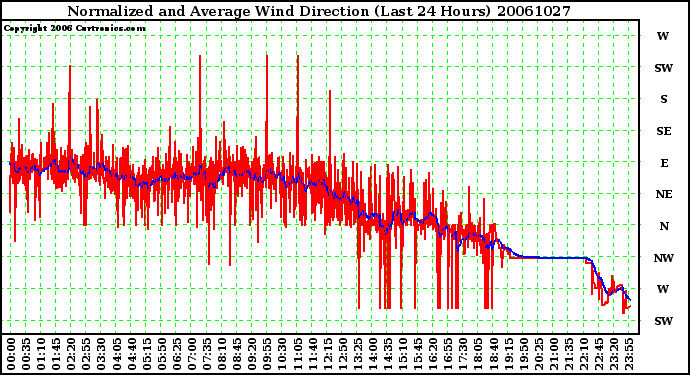Click the '07:35' time axis label
The width and height of the screenshot is (690, 375).
tap(207, 354)
